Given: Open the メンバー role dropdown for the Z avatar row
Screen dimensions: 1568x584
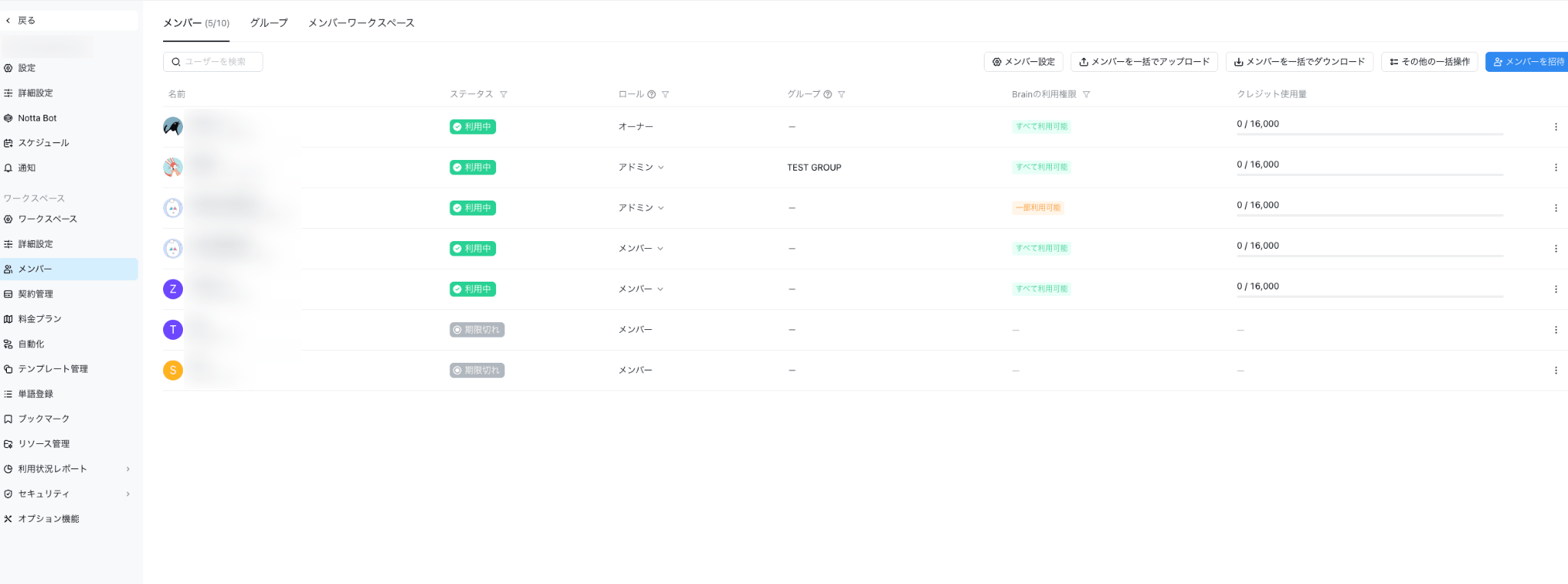Looking at the screenshot, I should (x=641, y=289).
